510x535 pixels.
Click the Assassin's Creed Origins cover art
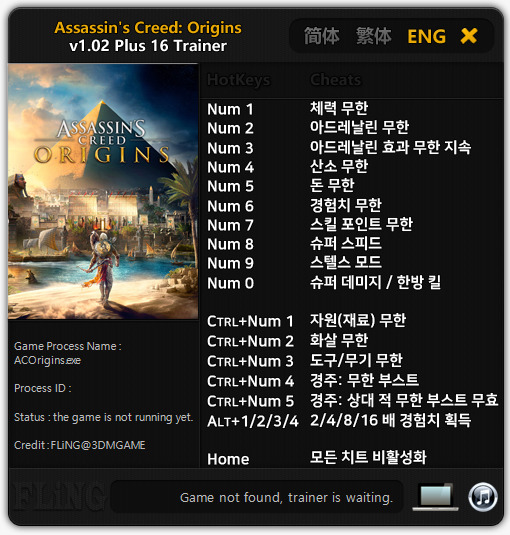[103, 191]
